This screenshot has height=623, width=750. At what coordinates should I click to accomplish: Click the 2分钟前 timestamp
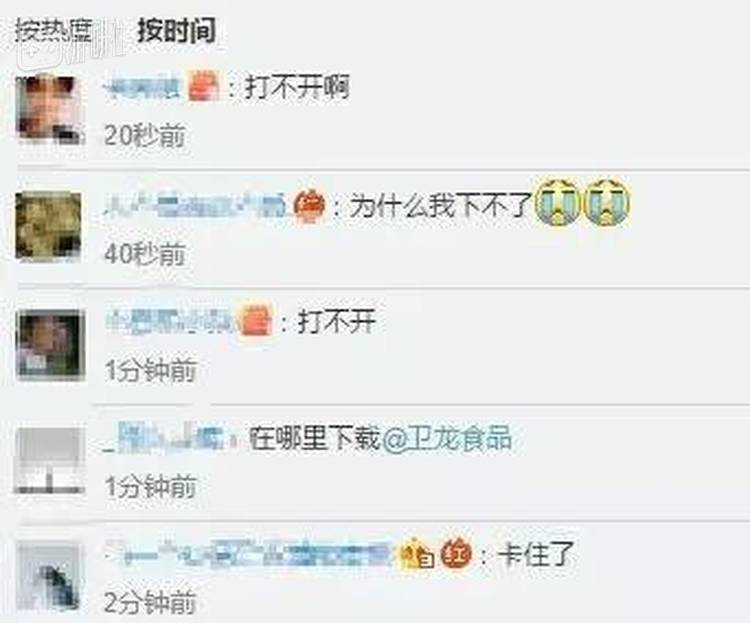tap(151, 602)
